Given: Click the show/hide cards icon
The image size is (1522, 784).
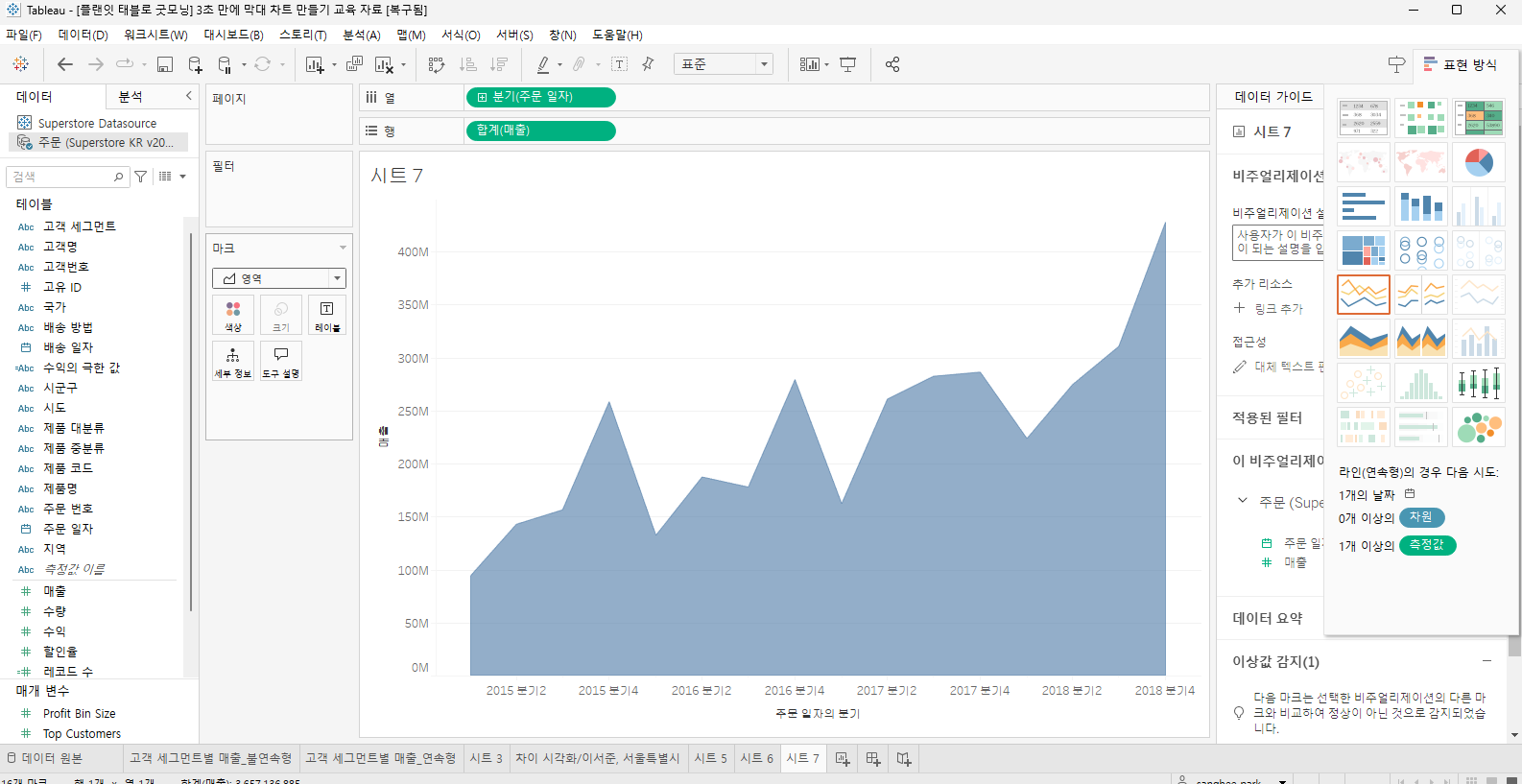Looking at the screenshot, I should [810, 64].
